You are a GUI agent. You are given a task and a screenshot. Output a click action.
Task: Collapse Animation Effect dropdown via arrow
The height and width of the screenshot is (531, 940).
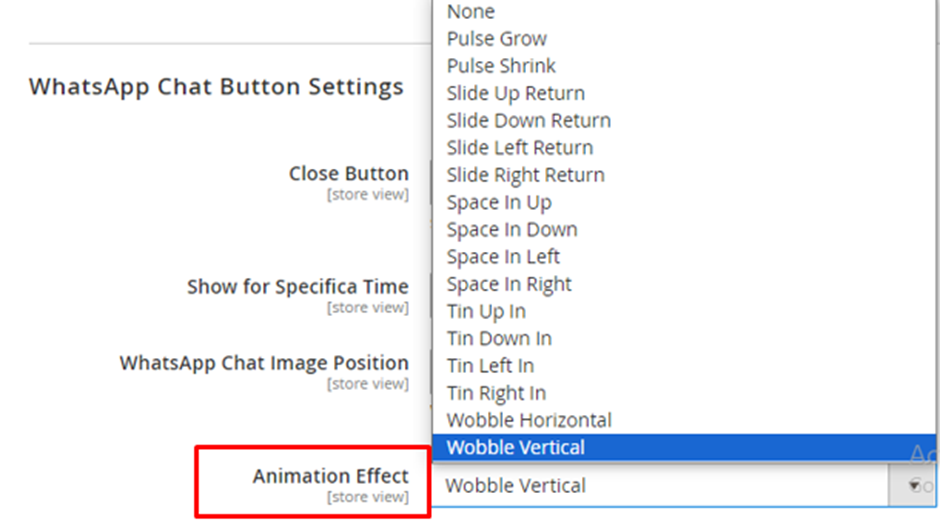click(914, 485)
